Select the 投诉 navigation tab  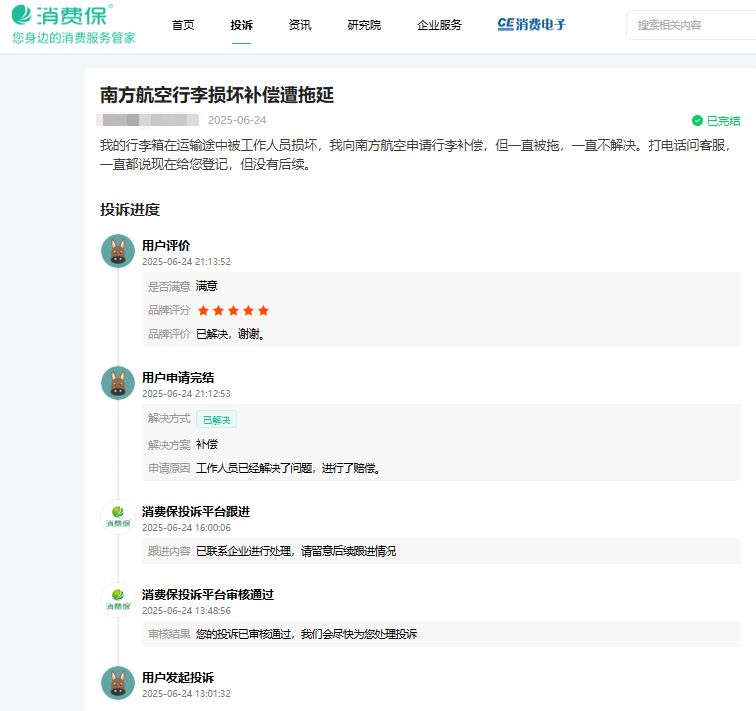(x=242, y=25)
